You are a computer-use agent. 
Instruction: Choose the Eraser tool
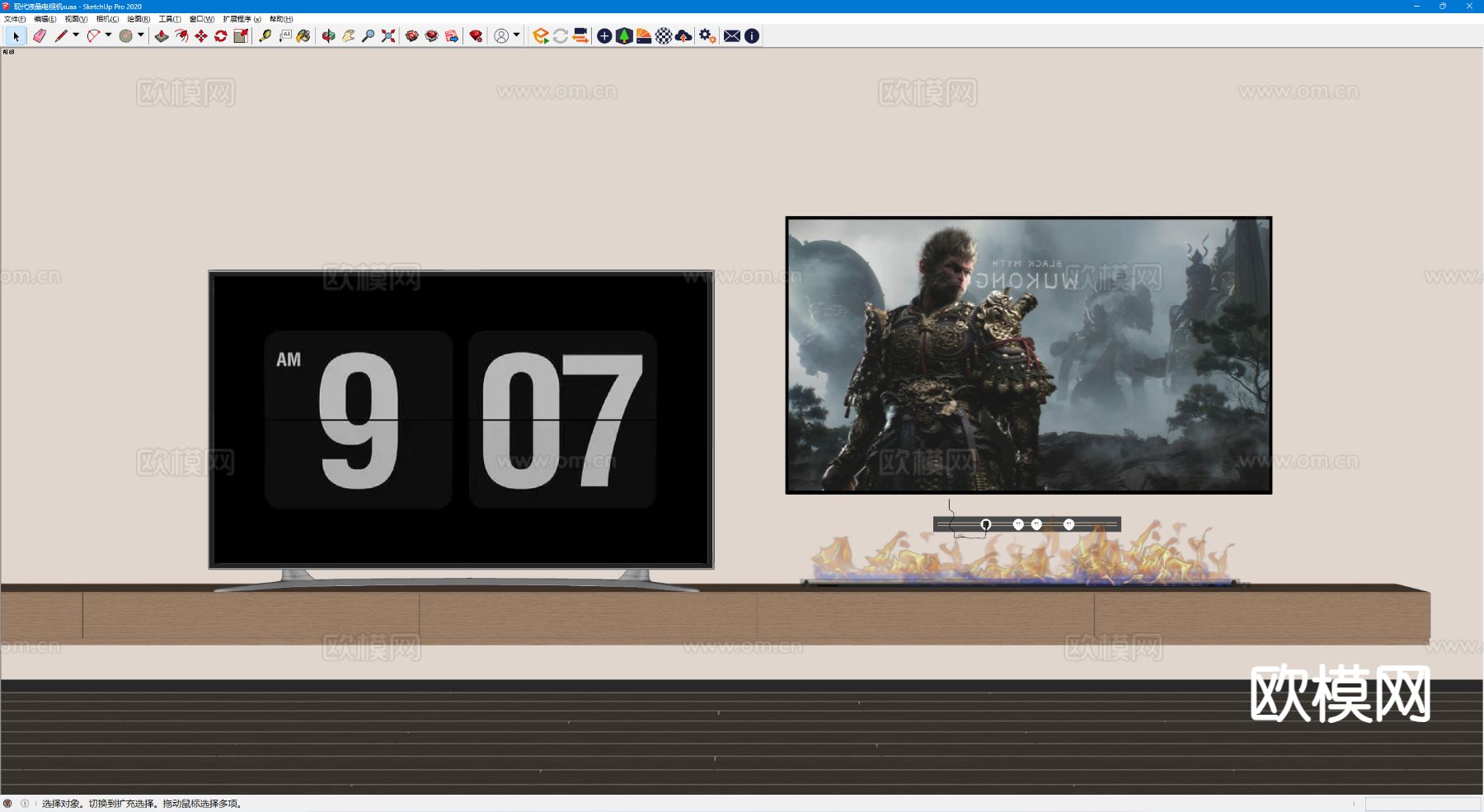40,36
